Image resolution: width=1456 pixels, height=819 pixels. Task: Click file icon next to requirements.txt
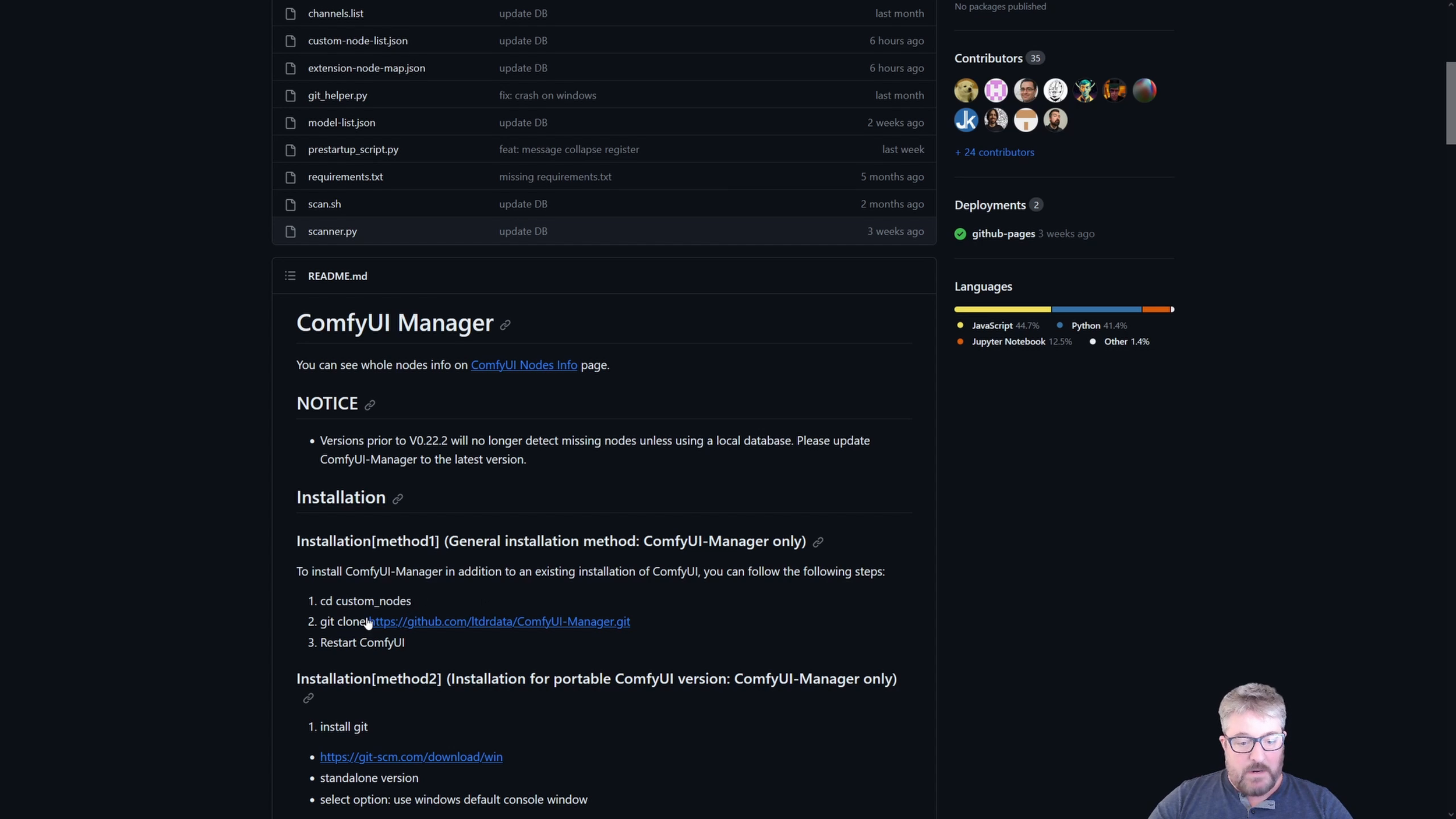click(x=290, y=177)
